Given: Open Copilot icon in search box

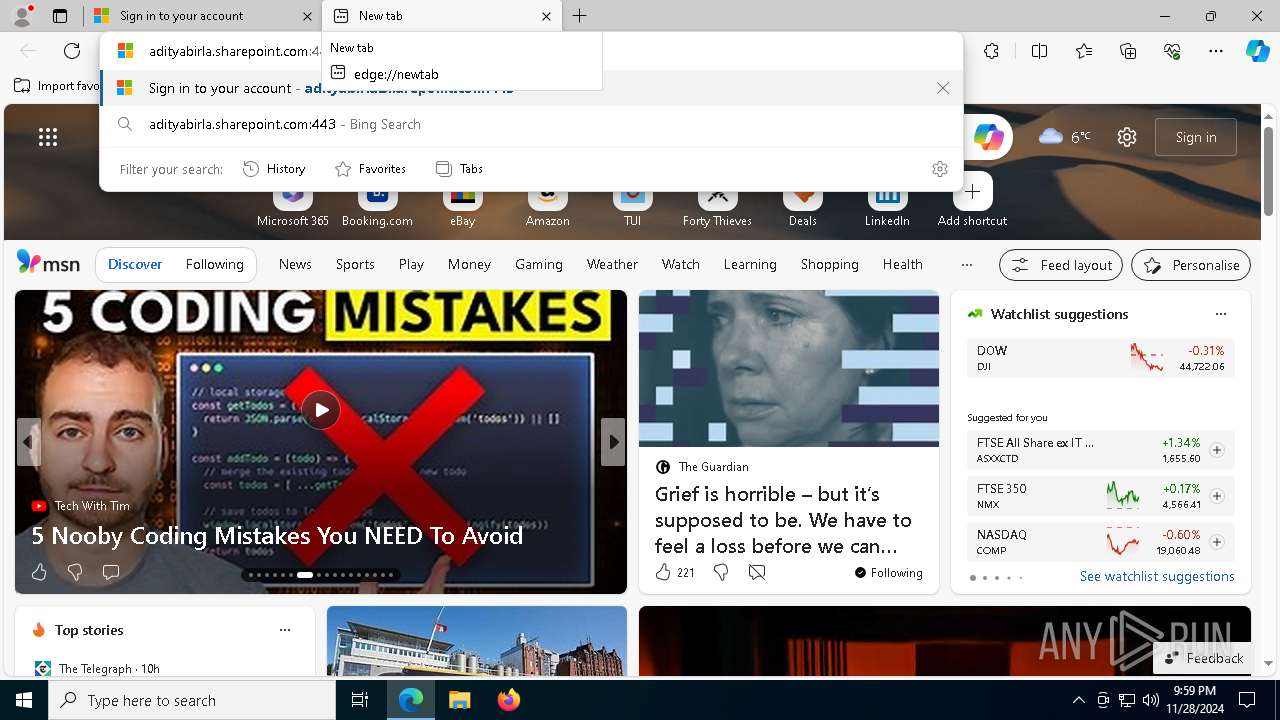Looking at the screenshot, I should pyautogui.click(x=988, y=137).
